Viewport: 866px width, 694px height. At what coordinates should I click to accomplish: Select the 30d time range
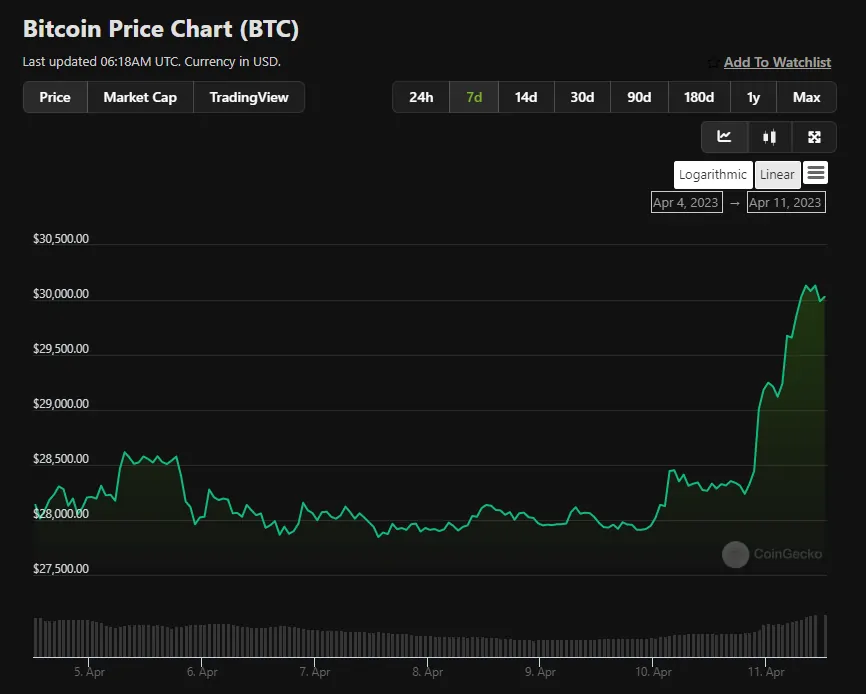(x=582, y=97)
